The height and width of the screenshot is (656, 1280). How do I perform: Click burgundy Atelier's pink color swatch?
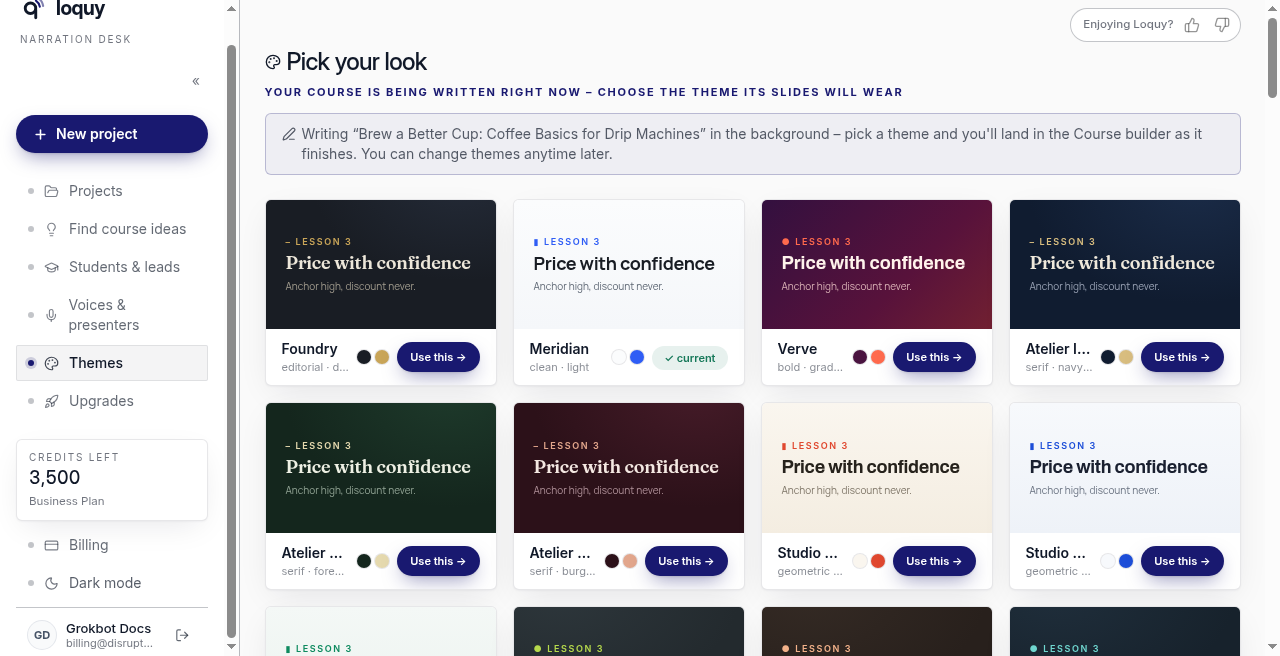[x=630, y=561]
